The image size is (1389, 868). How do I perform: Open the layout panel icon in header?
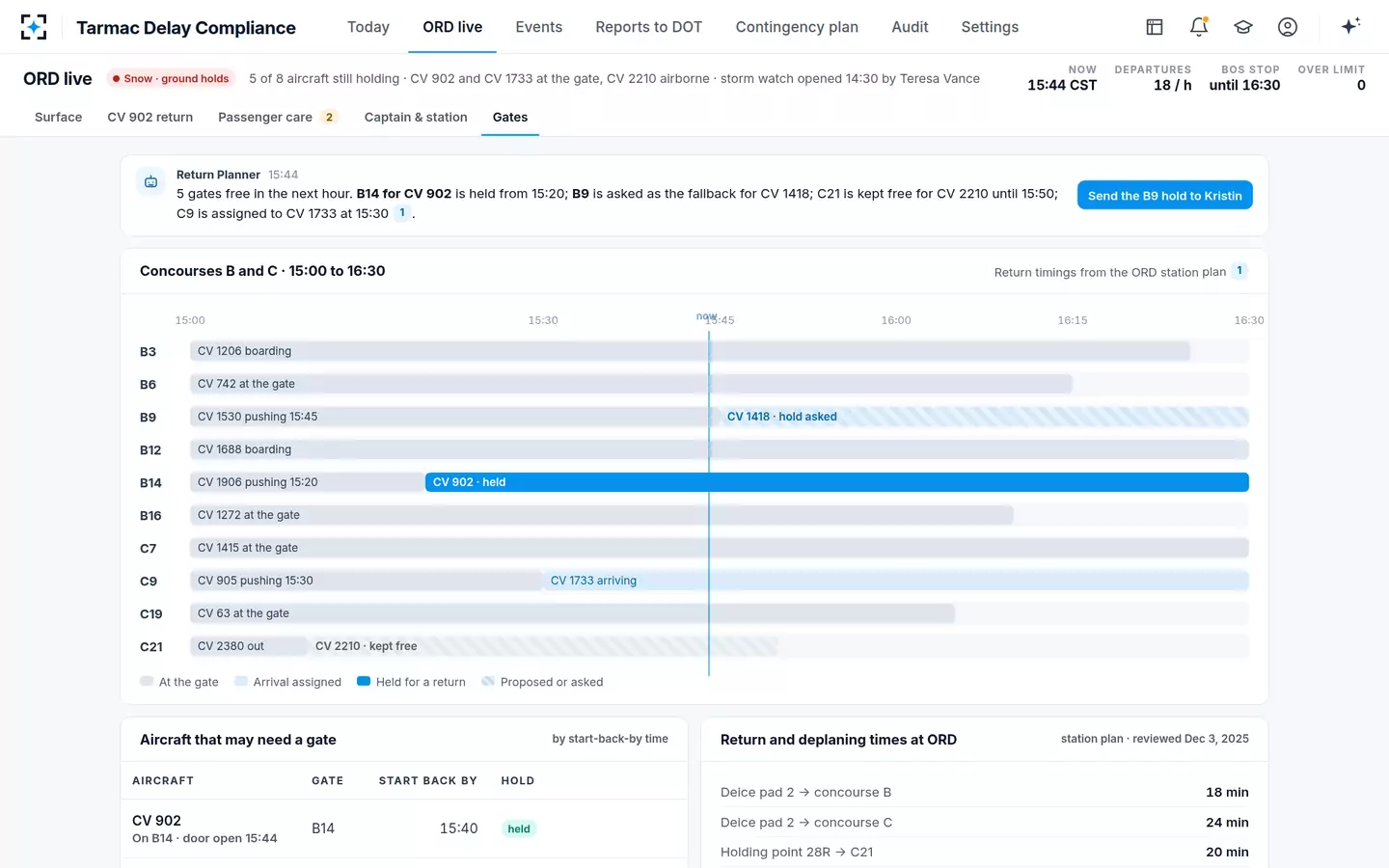tap(1154, 27)
